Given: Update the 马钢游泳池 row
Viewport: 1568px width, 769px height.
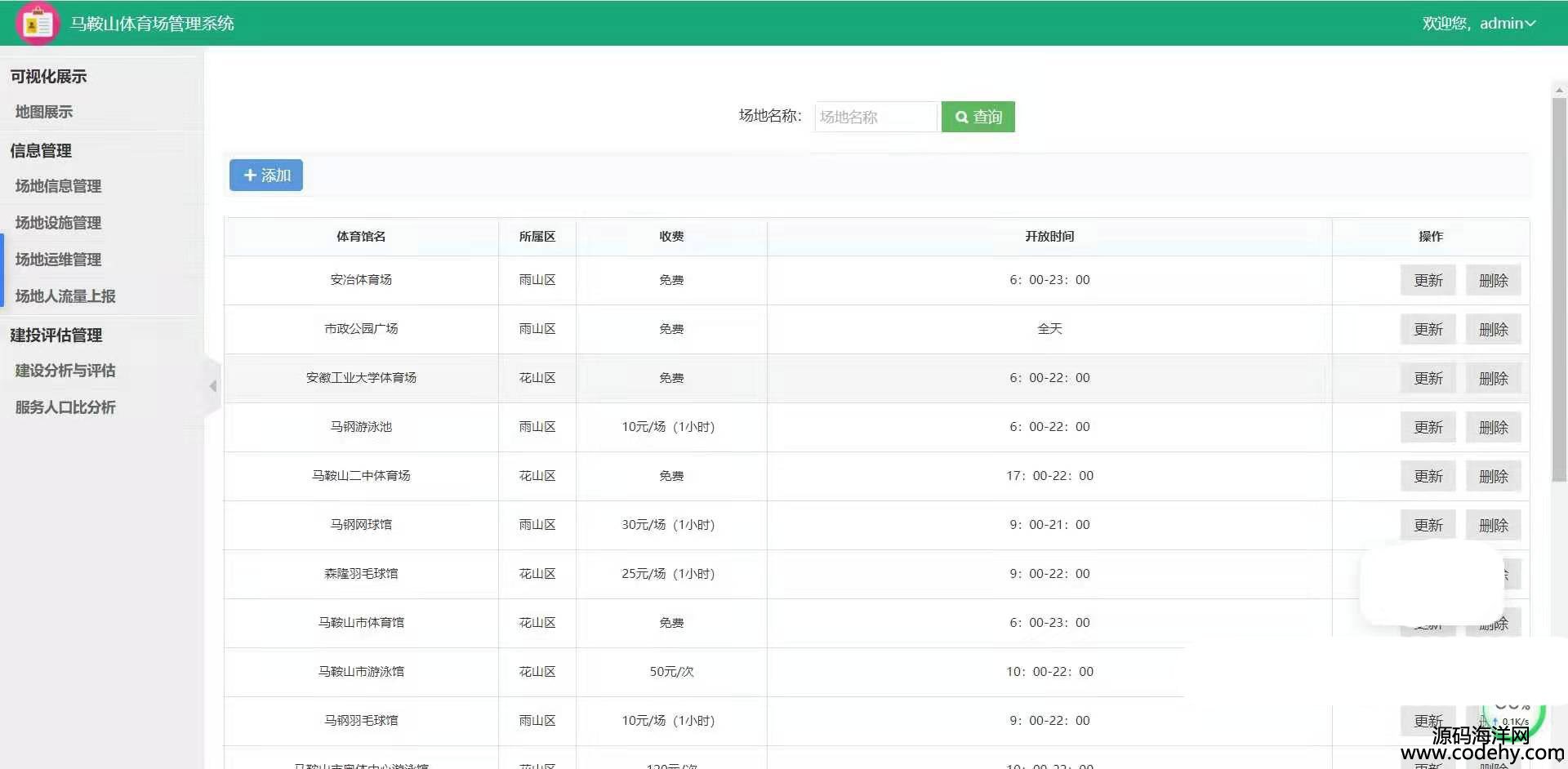Looking at the screenshot, I should tap(1428, 428).
